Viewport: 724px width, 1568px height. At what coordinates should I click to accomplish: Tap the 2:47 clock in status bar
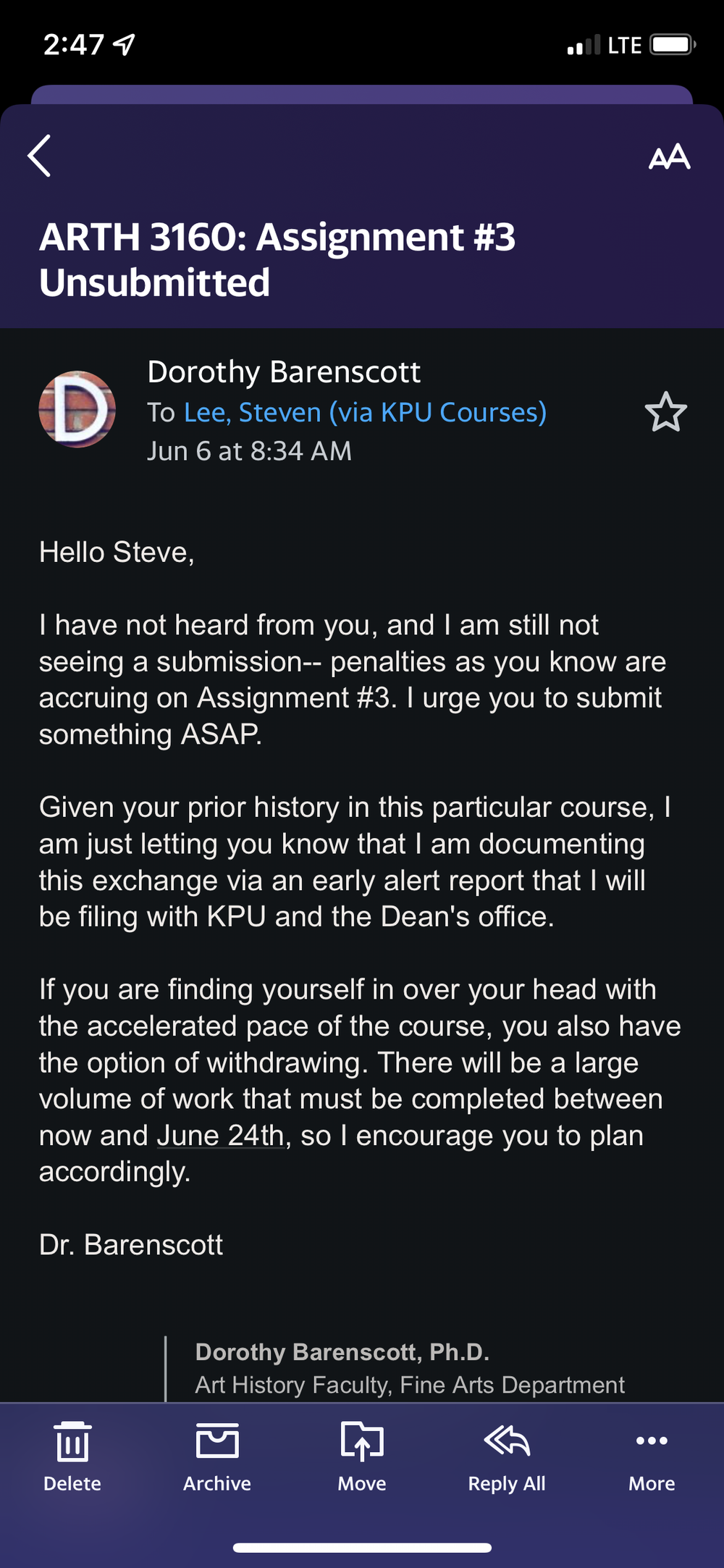click(73, 45)
